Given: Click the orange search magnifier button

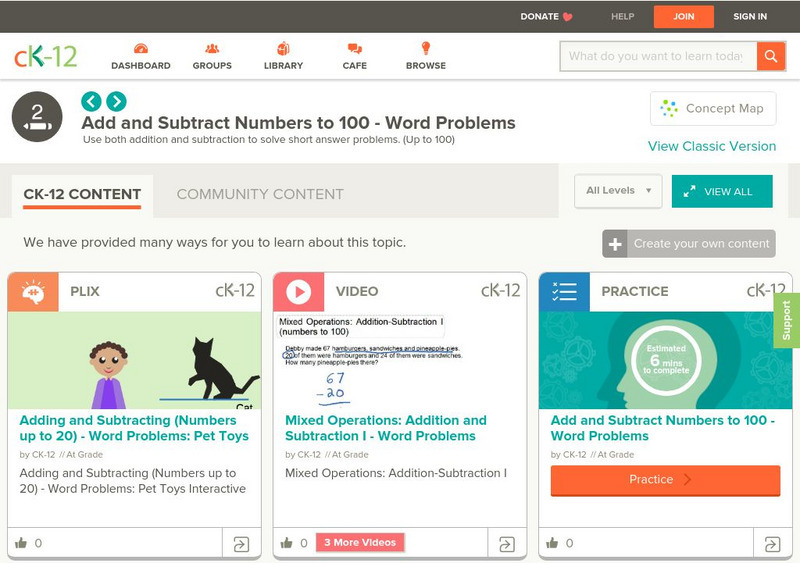Looking at the screenshot, I should click(x=771, y=56).
